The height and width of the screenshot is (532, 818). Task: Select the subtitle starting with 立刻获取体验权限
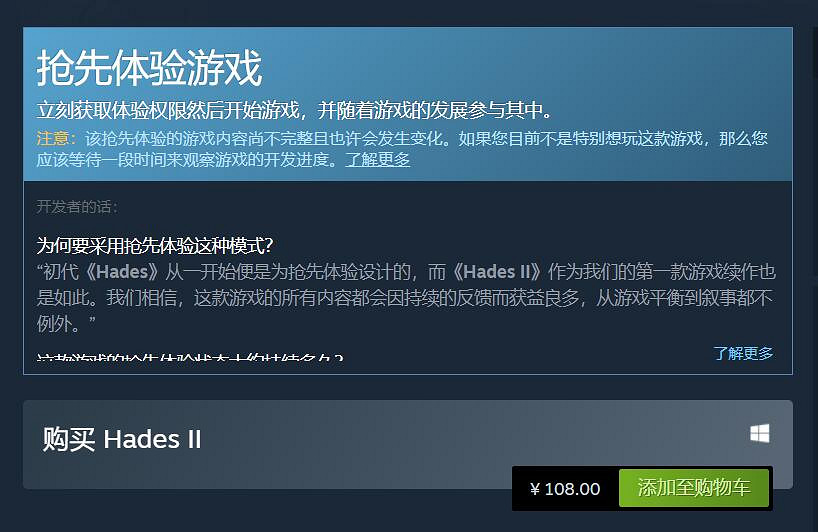(294, 110)
